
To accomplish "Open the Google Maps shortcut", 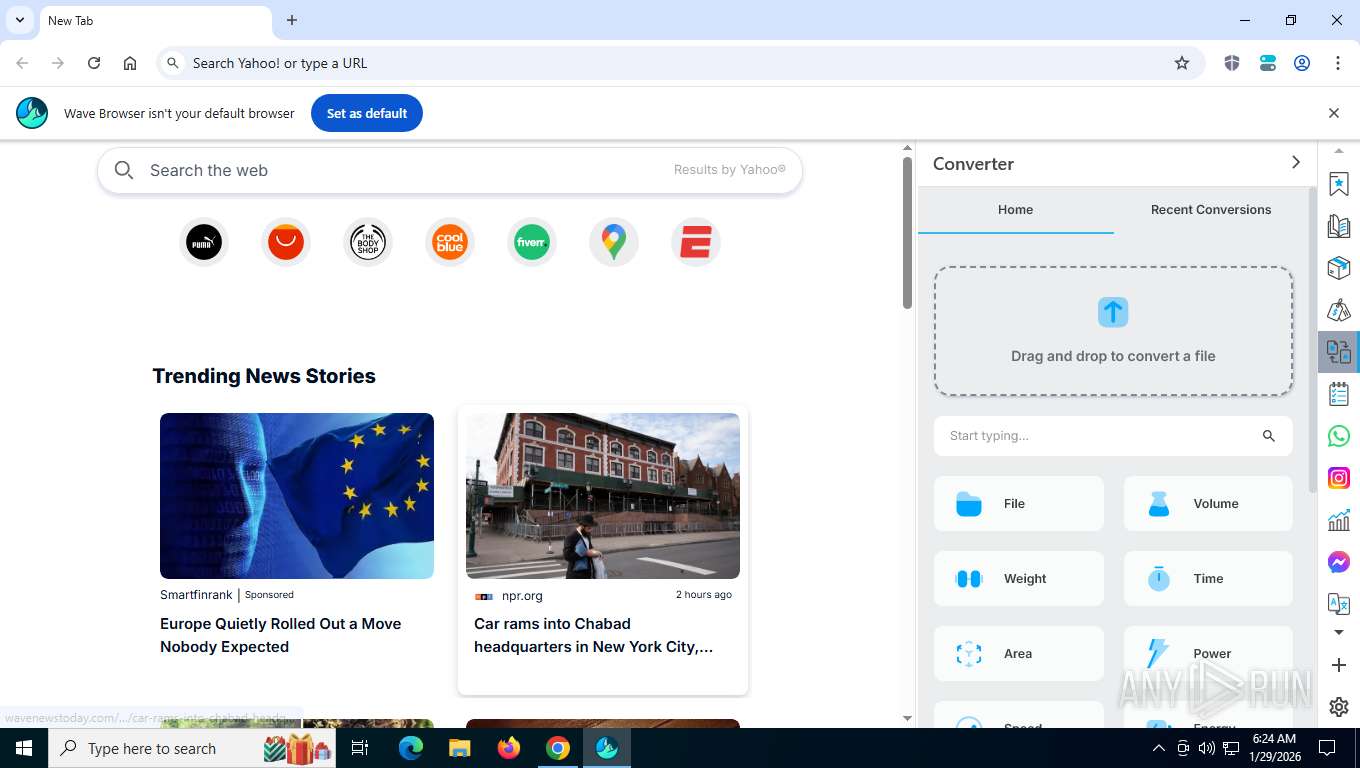I will point(614,242).
